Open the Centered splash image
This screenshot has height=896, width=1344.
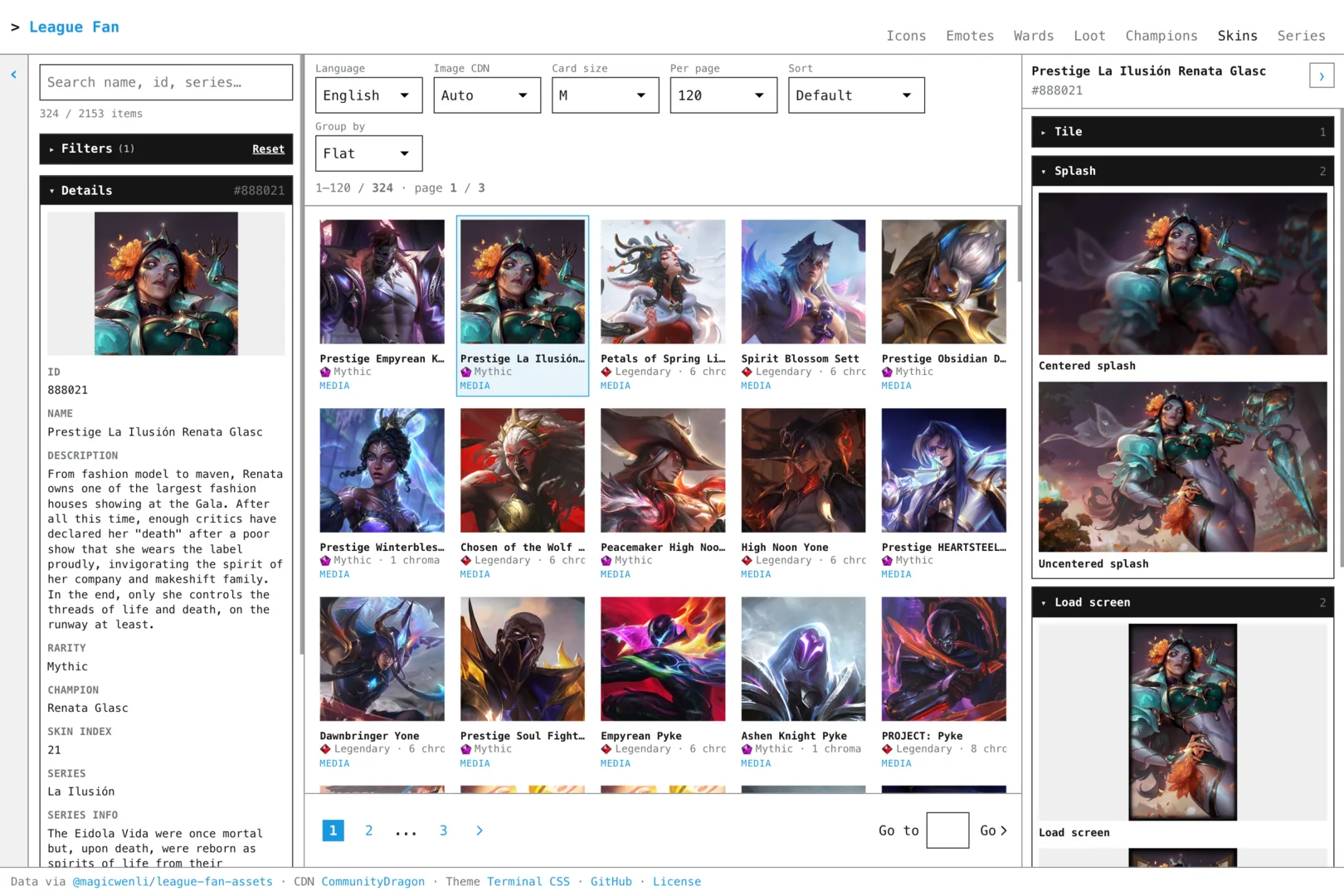(1182, 274)
